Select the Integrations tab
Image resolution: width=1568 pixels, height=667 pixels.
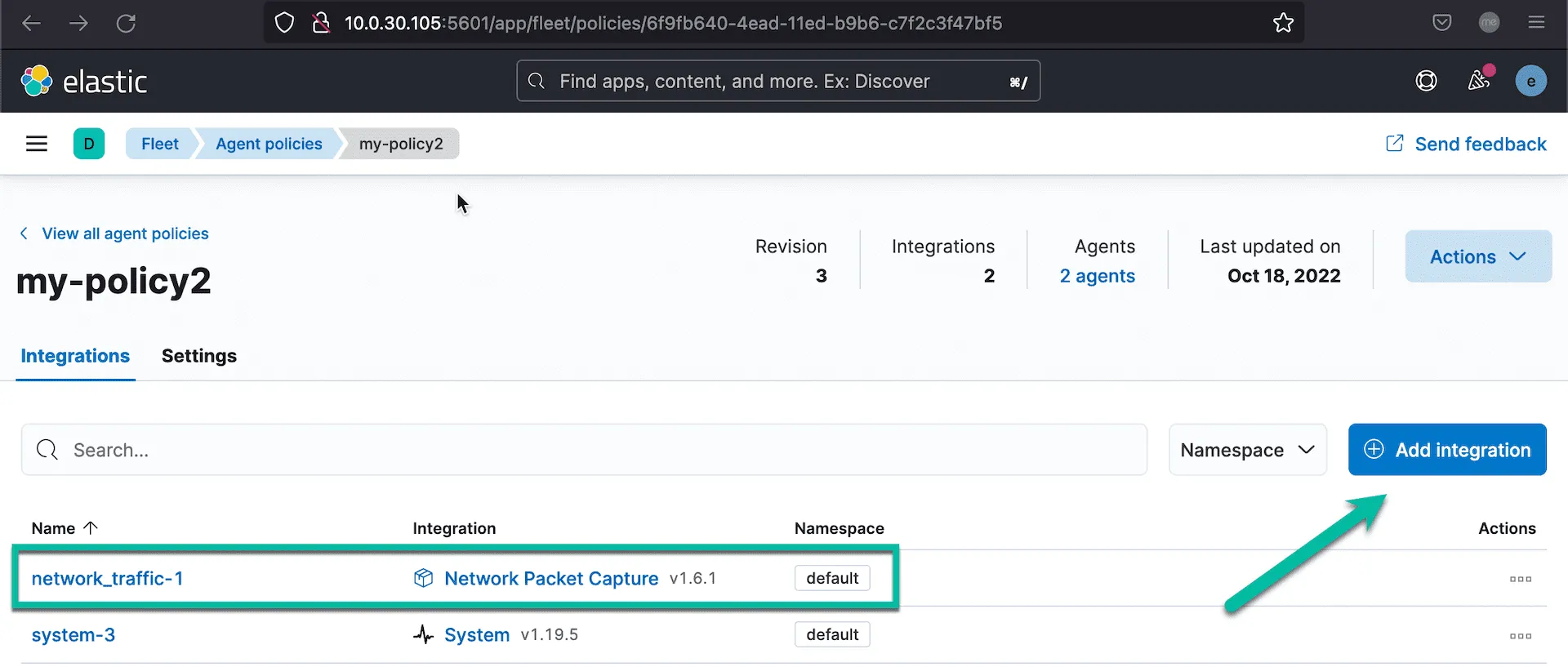tap(75, 356)
